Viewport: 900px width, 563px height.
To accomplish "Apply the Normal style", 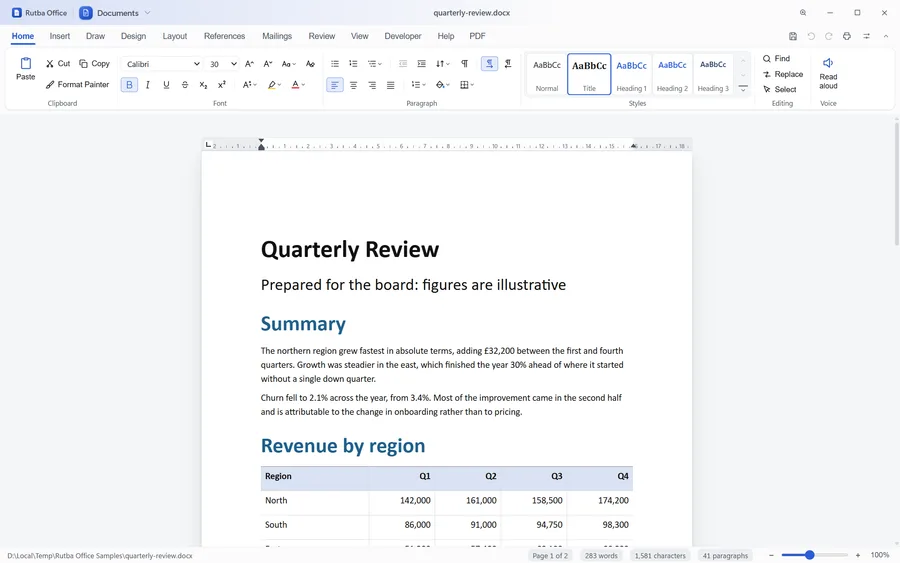I will 546,74.
